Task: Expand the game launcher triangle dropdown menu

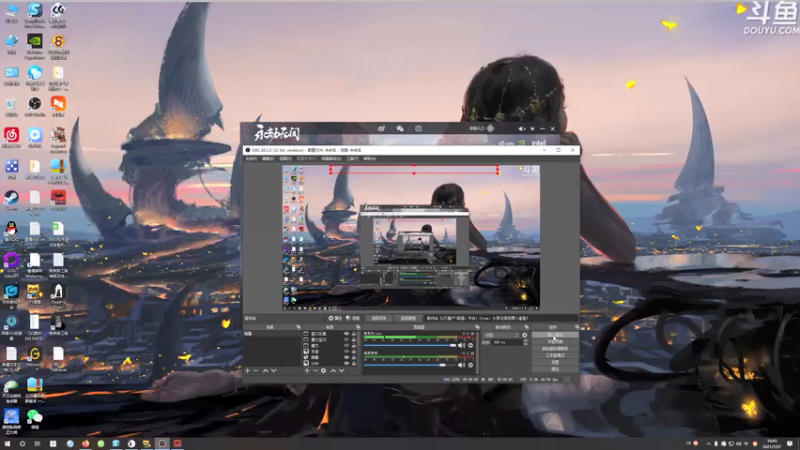Action: (x=532, y=129)
